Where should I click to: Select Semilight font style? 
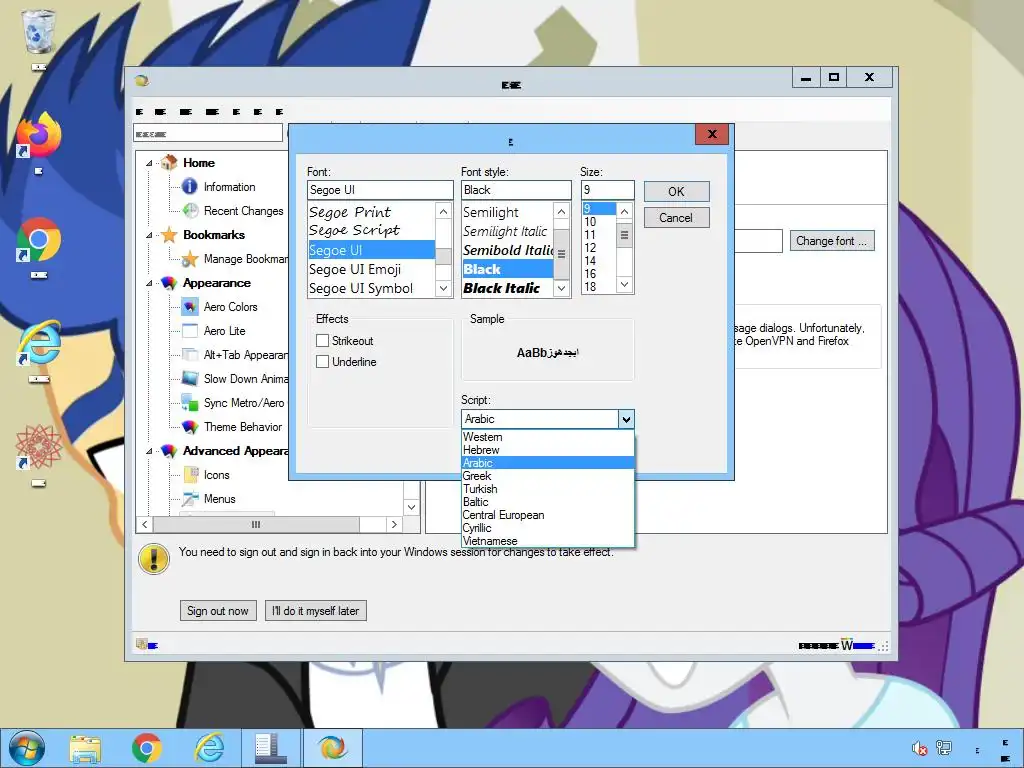click(507, 212)
